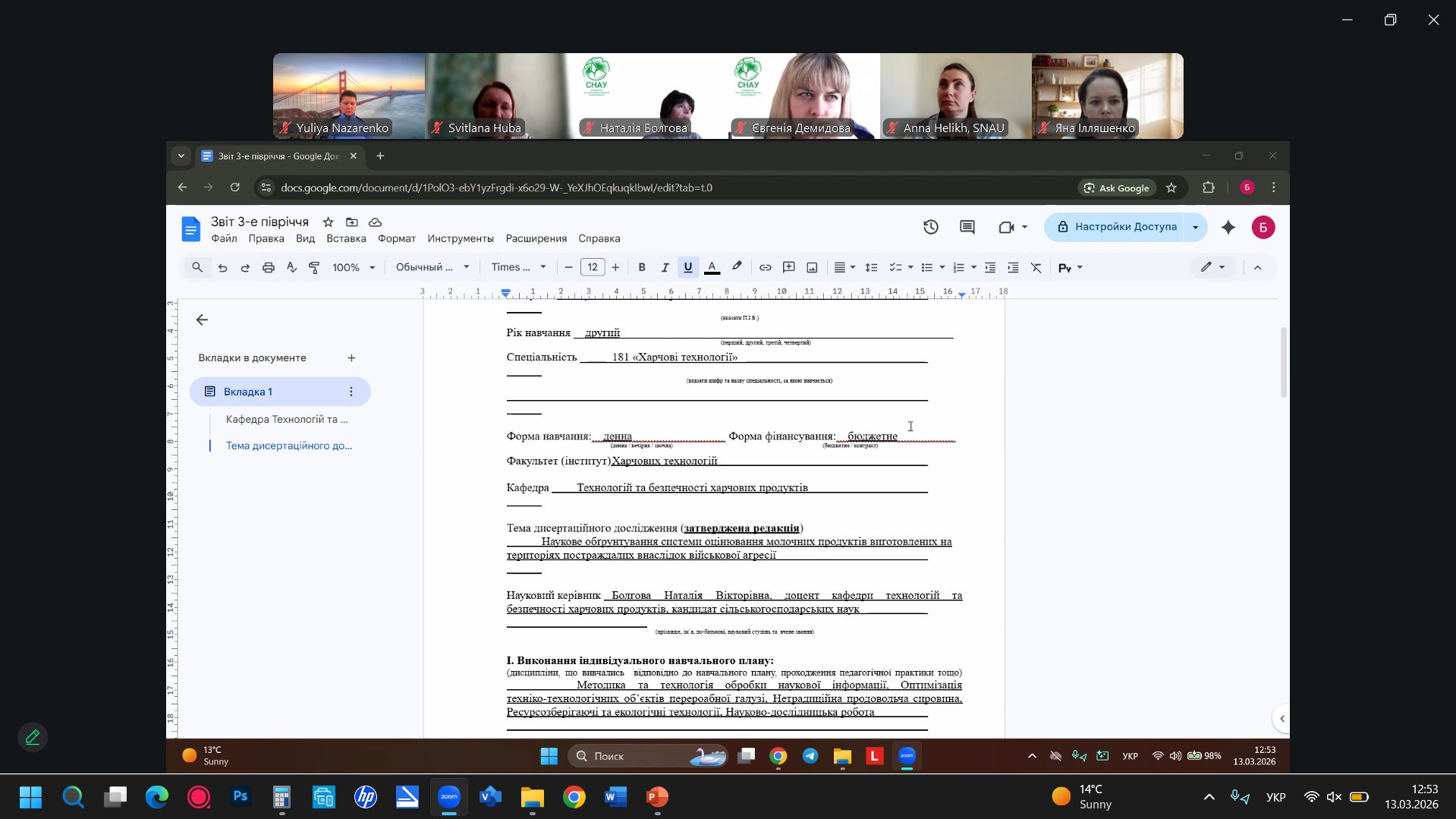This screenshot has height=819, width=1456.
Task: Toggle bold formatting
Action: pos(642,267)
